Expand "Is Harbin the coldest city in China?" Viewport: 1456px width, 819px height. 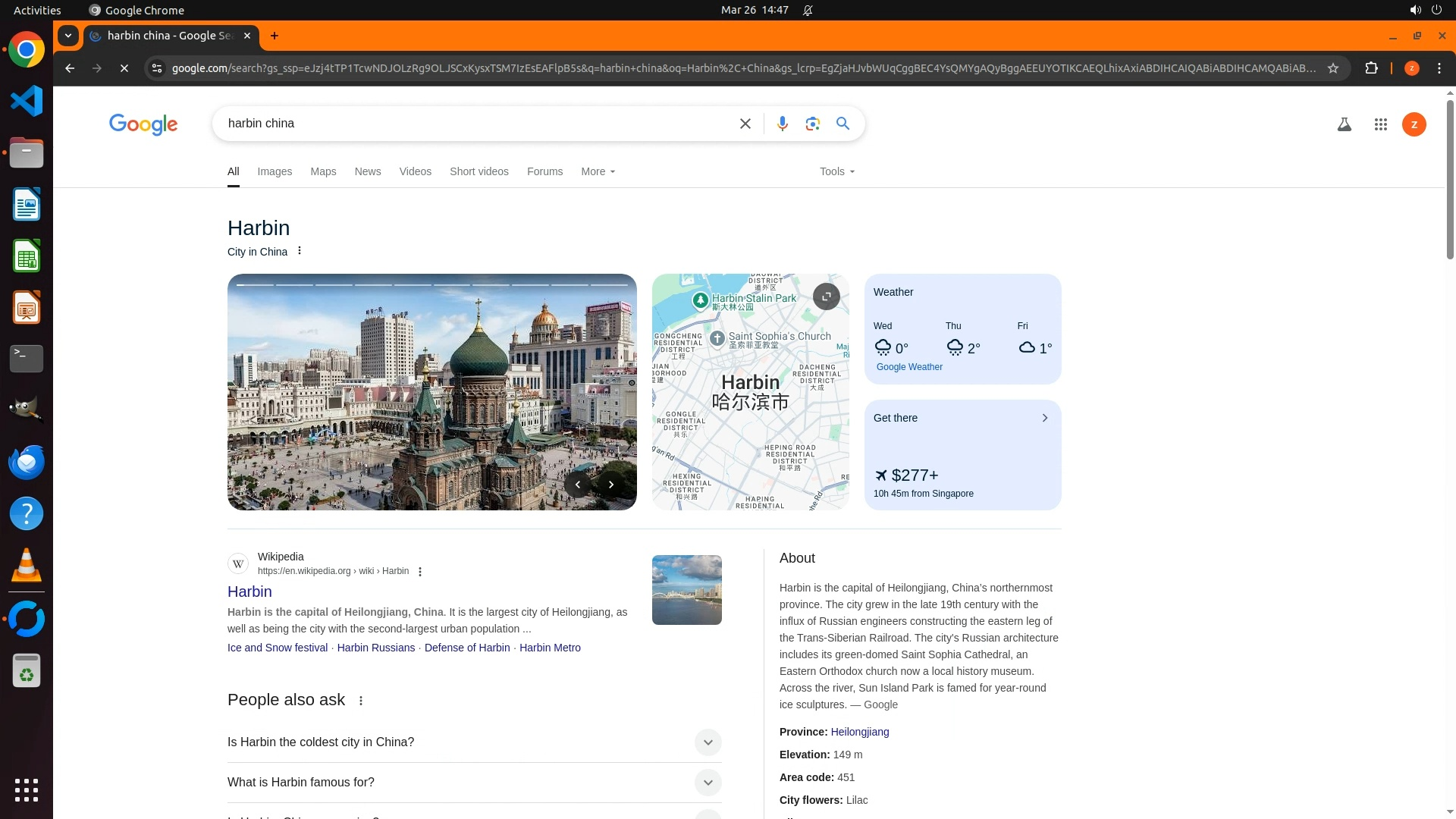point(708,742)
